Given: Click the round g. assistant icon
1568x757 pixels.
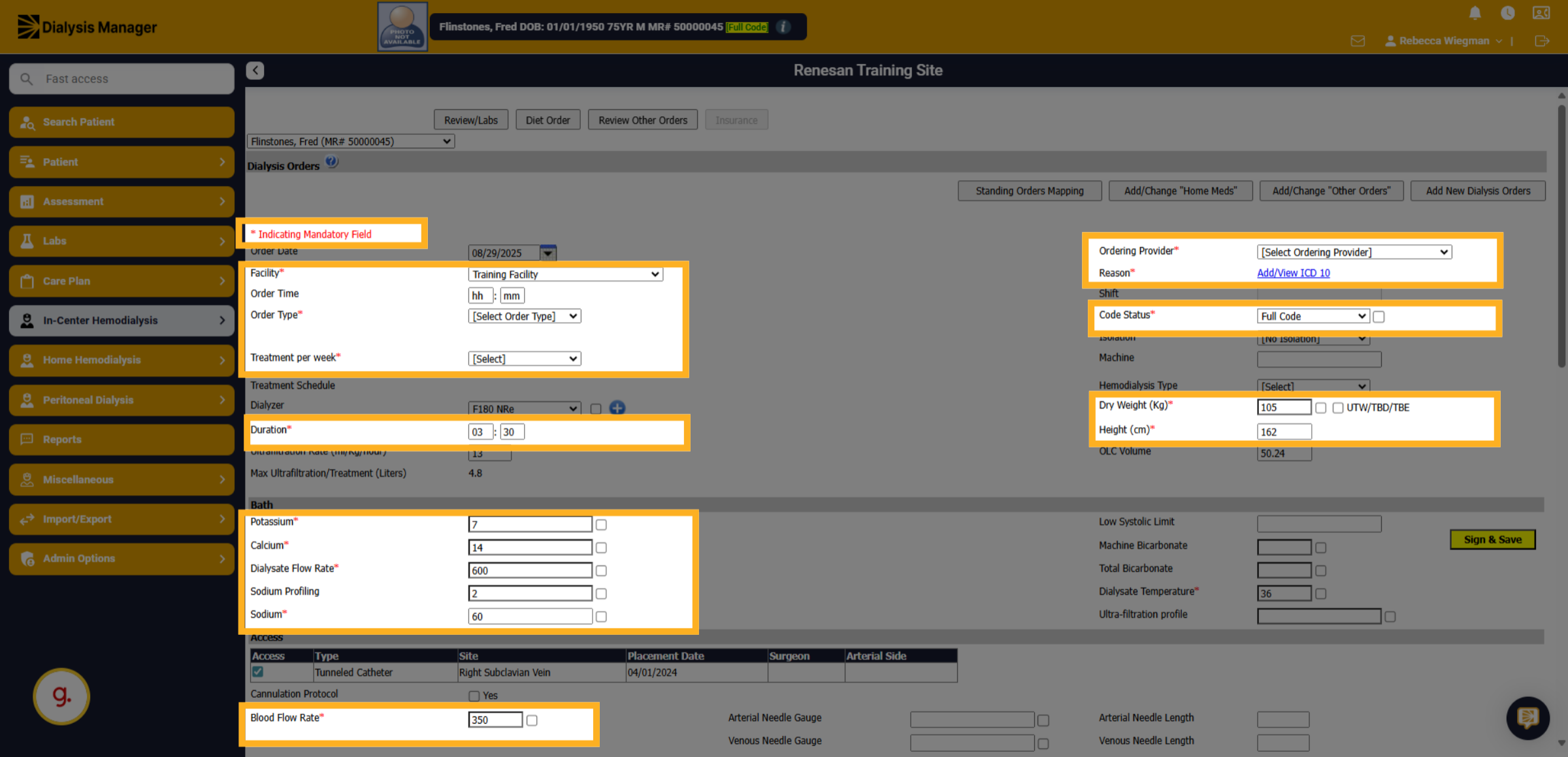Looking at the screenshot, I should point(61,696).
